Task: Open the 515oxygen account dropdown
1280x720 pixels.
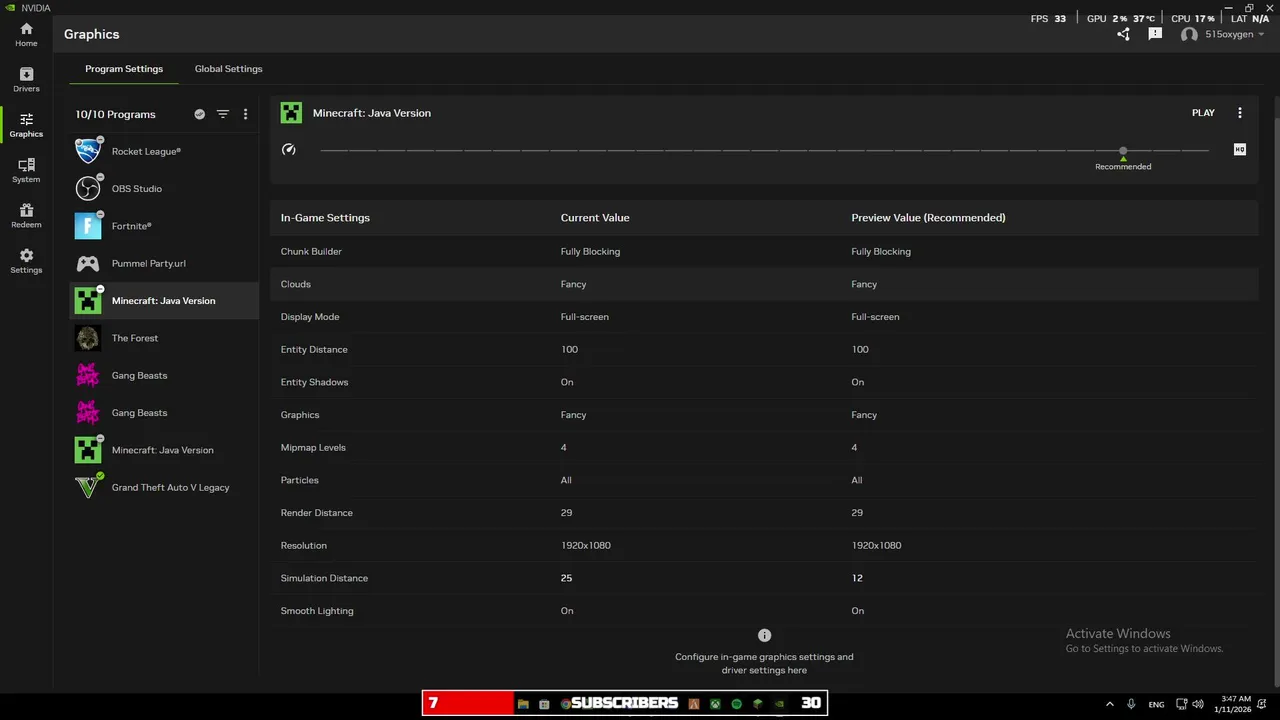Action: click(x=1222, y=34)
